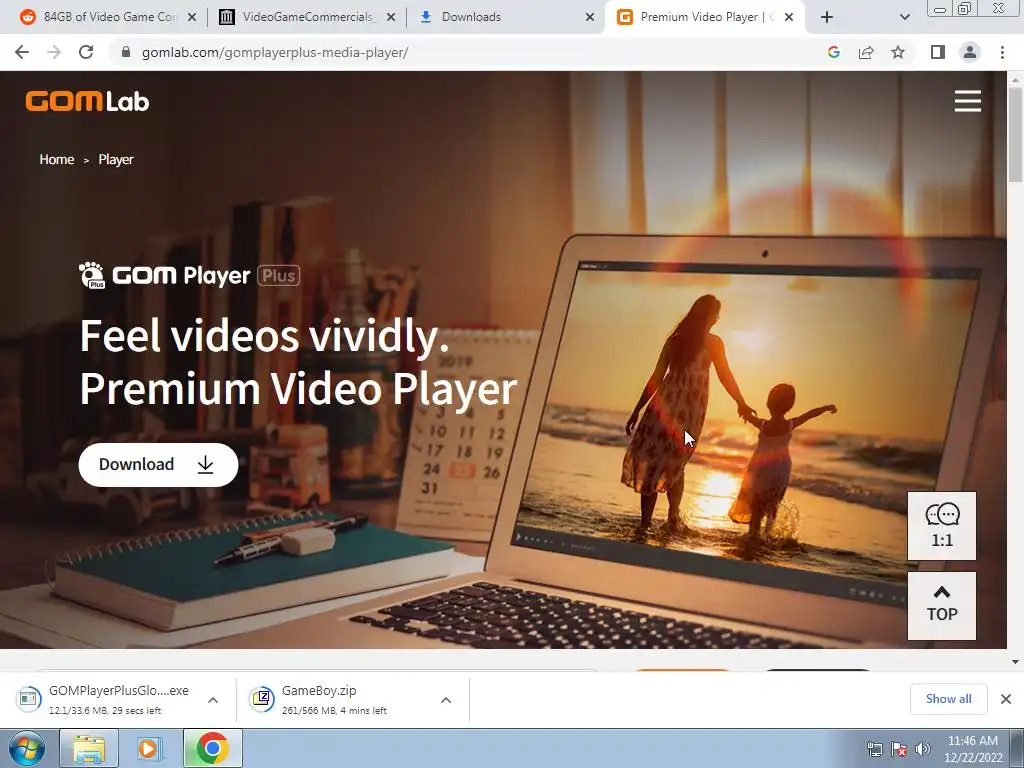Viewport: 1024px width, 768px height.
Task: Open the Google icon in the address bar
Action: [833, 52]
